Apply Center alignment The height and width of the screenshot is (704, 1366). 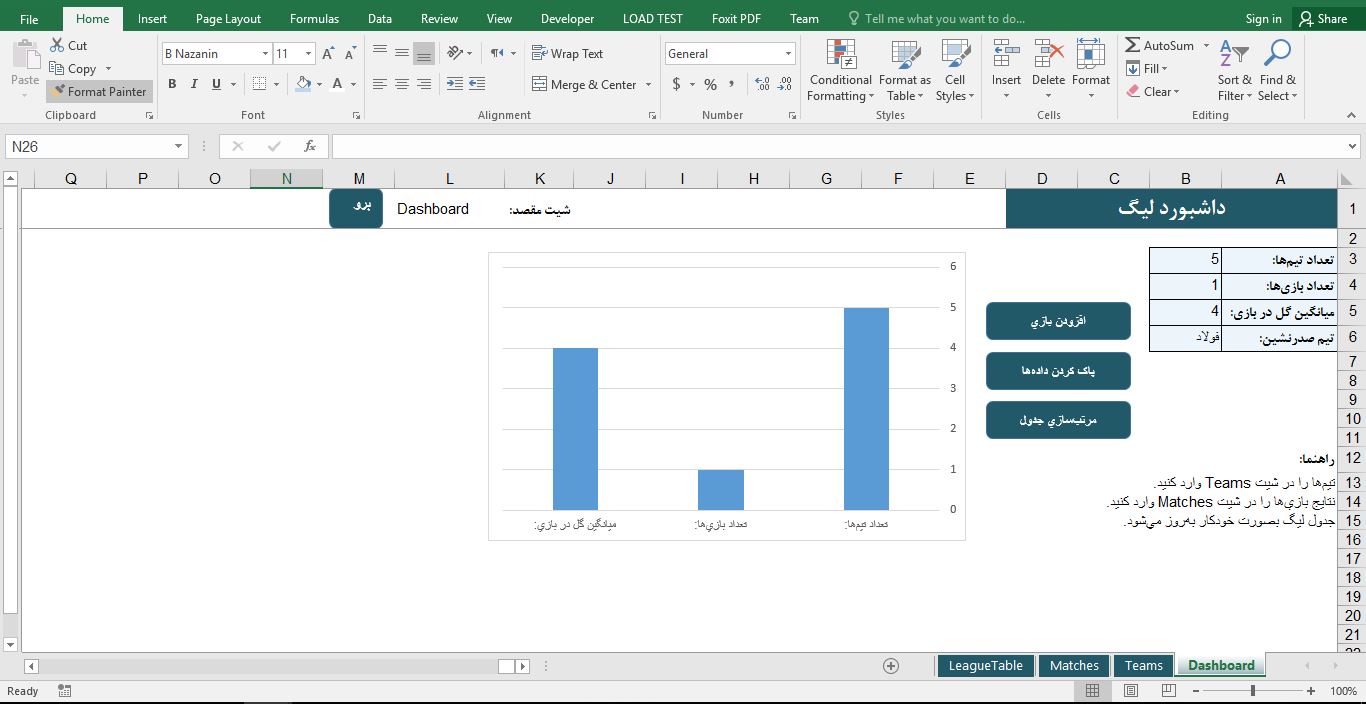(402, 84)
